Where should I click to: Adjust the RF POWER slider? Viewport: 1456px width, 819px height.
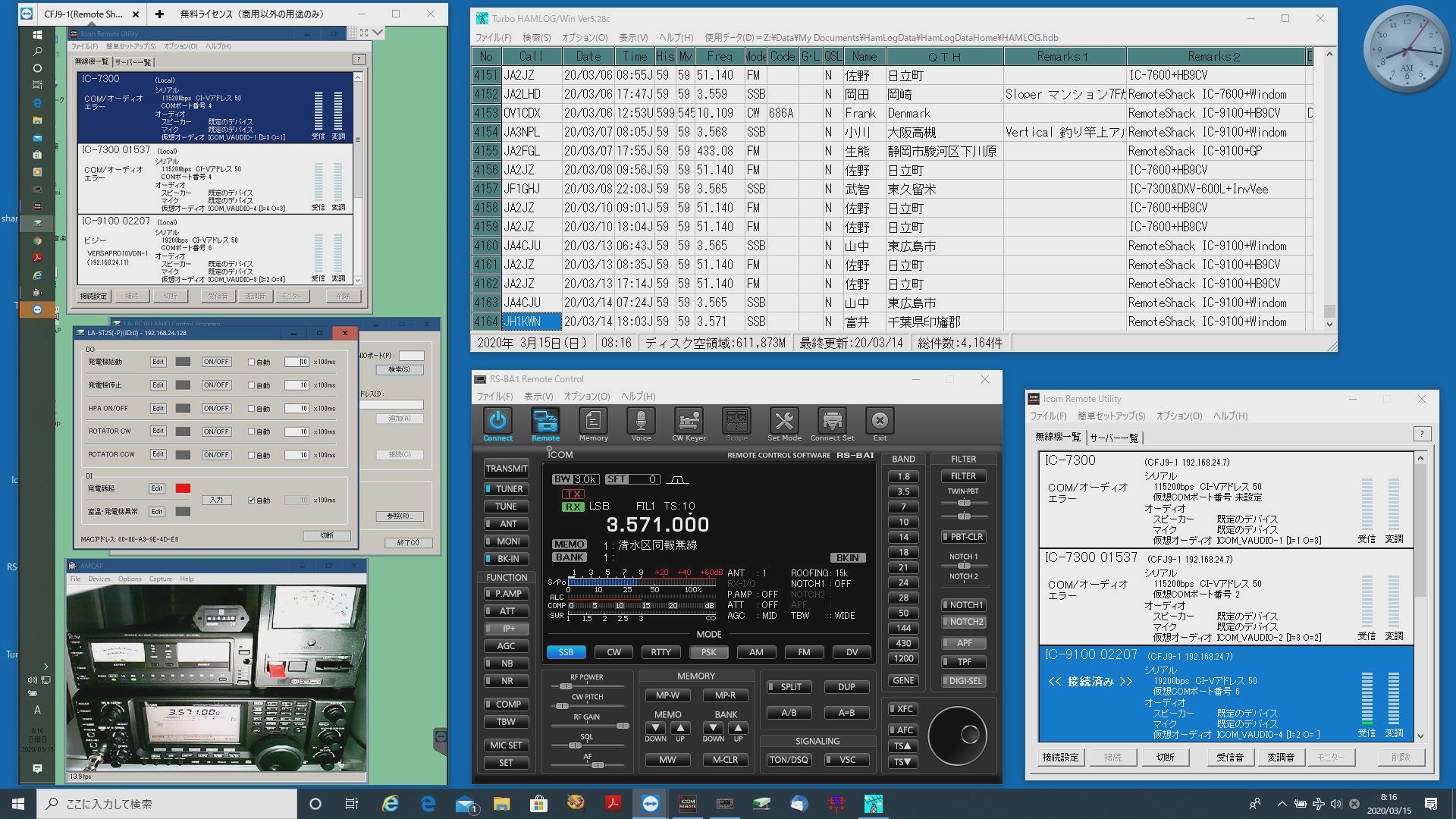(x=566, y=686)
